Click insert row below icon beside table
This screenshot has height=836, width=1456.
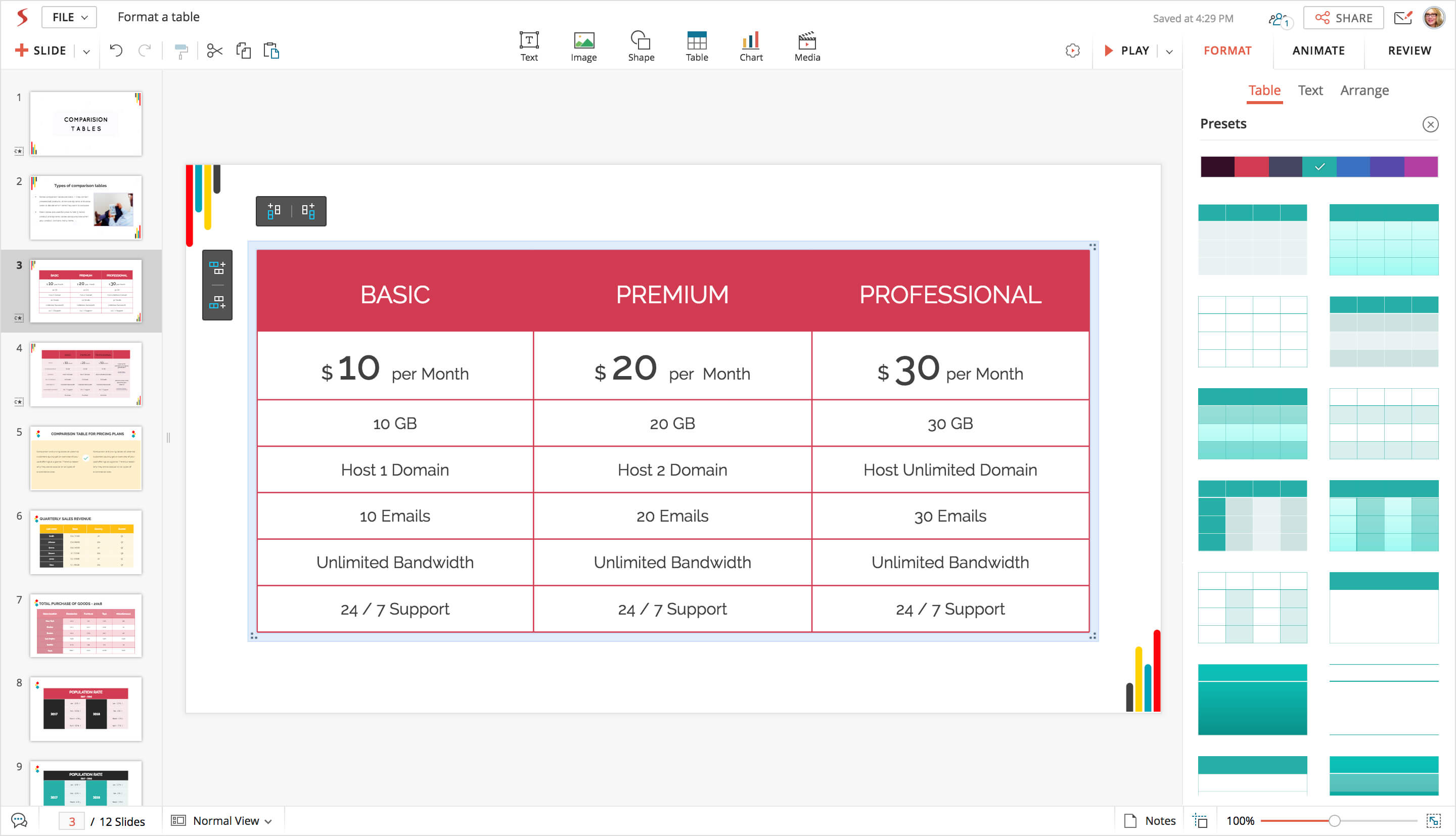[x=217, y=302]
